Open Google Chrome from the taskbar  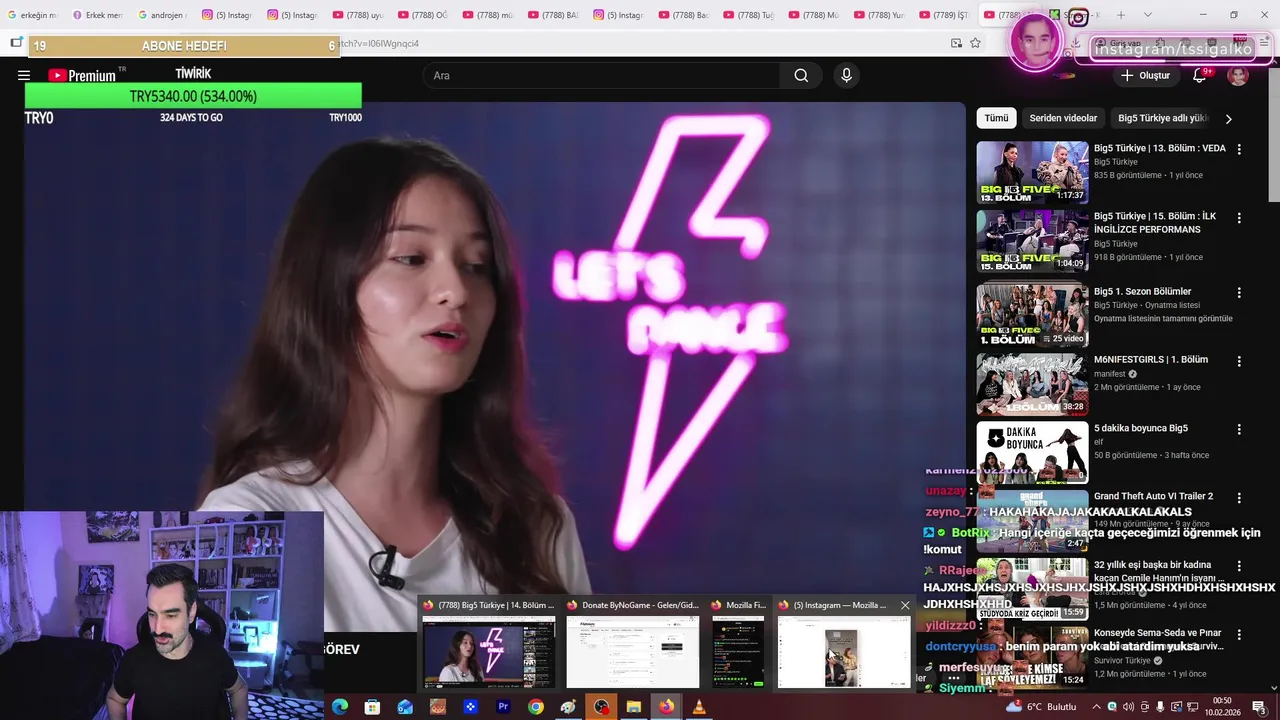536,707
